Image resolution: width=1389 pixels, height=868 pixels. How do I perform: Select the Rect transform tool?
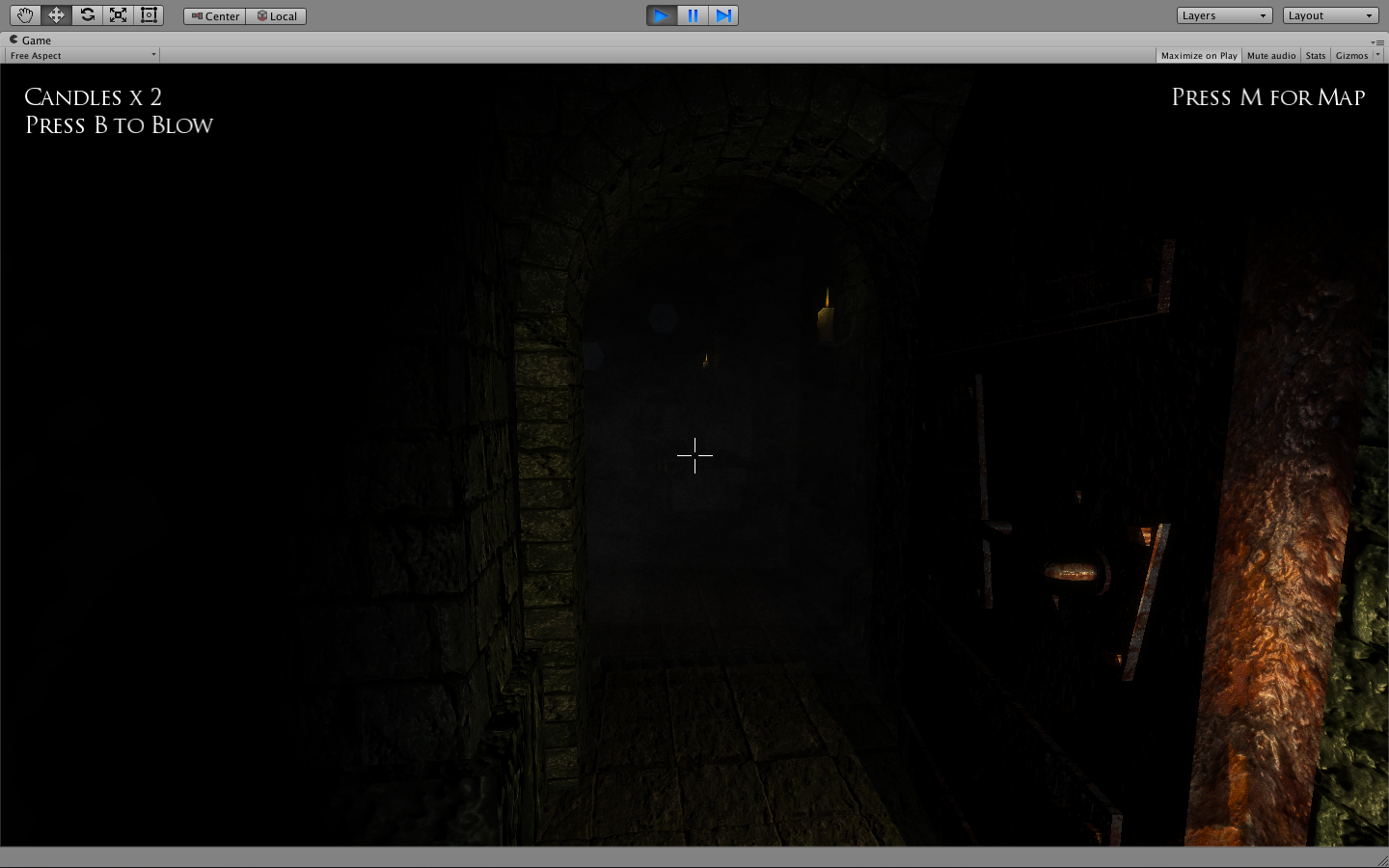click(149, 15)
